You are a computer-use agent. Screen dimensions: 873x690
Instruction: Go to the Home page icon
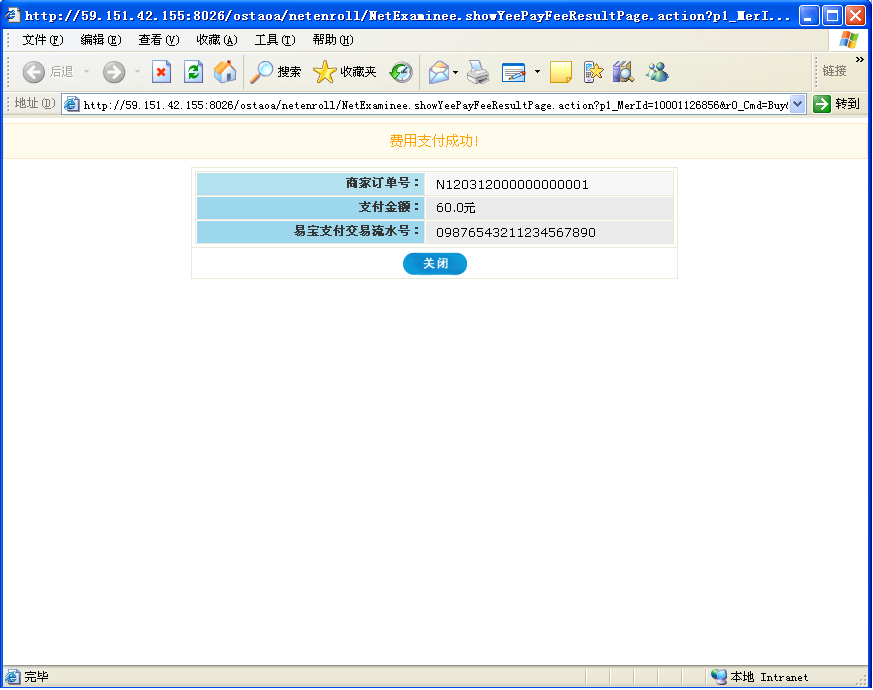pyautogui.click(x=225, y=72)
